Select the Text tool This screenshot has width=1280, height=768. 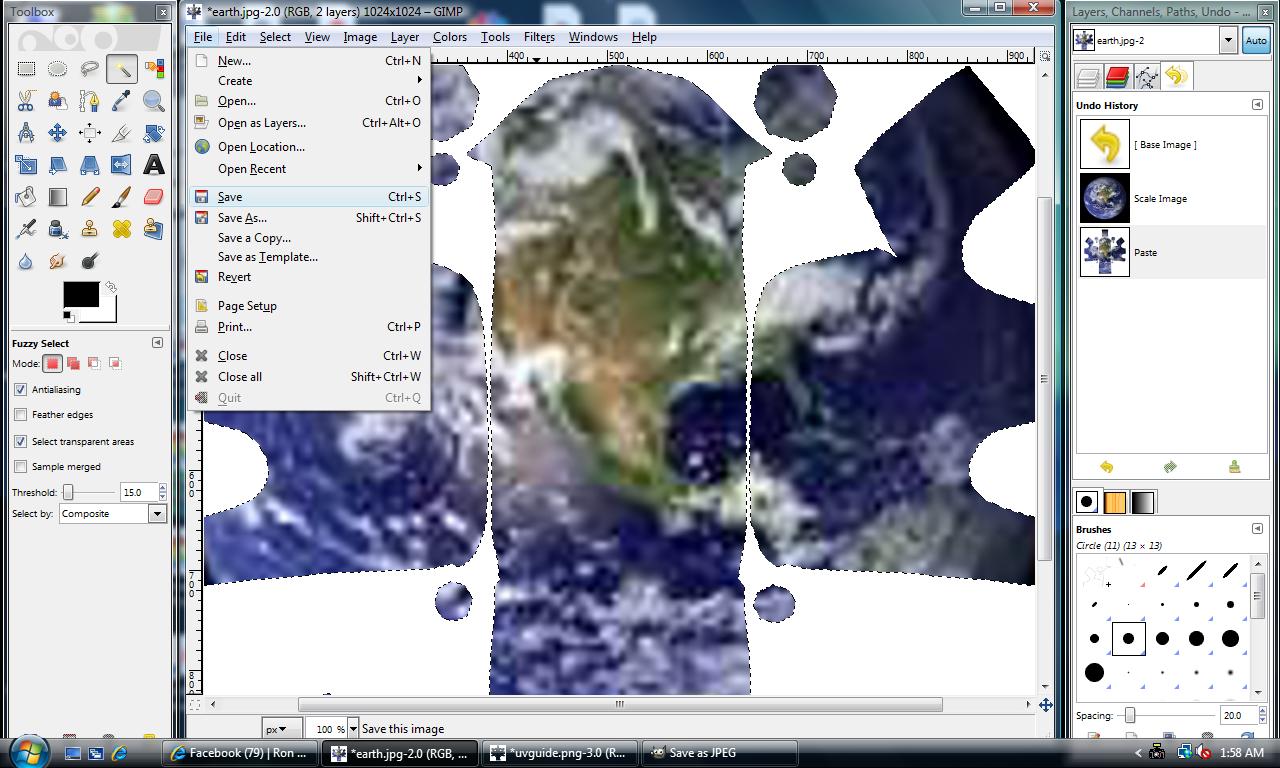pos(154,165)
